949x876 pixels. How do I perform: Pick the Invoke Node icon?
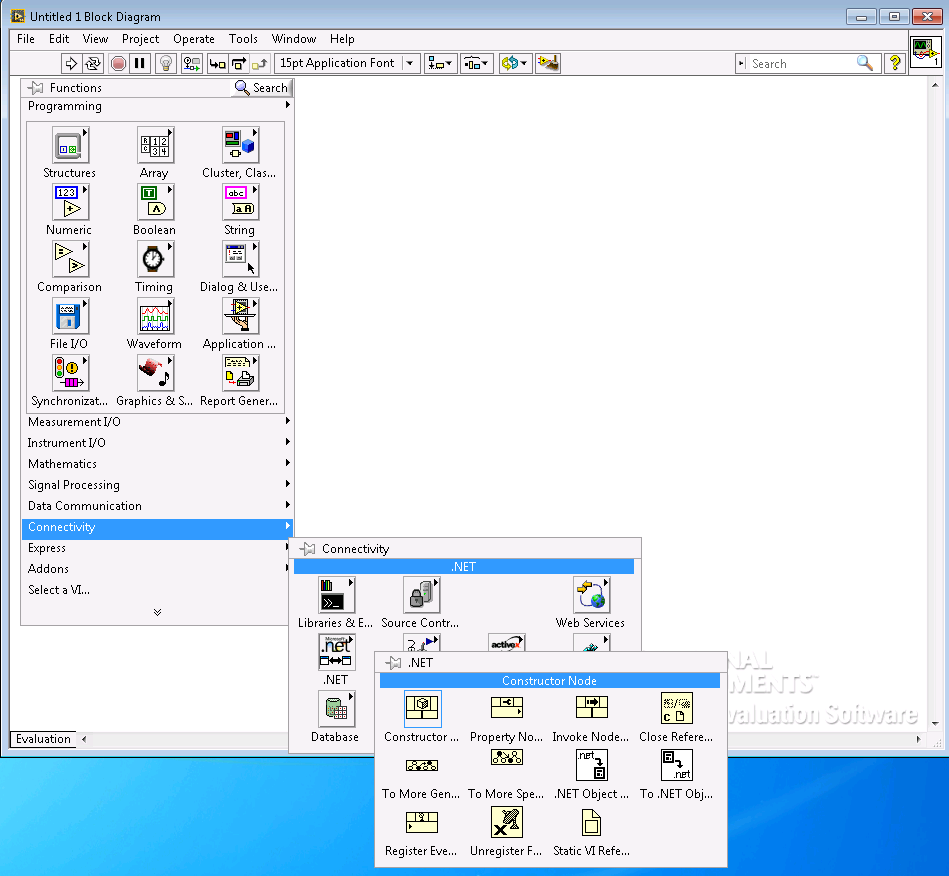pyautogui.click(x=592, y=708)
